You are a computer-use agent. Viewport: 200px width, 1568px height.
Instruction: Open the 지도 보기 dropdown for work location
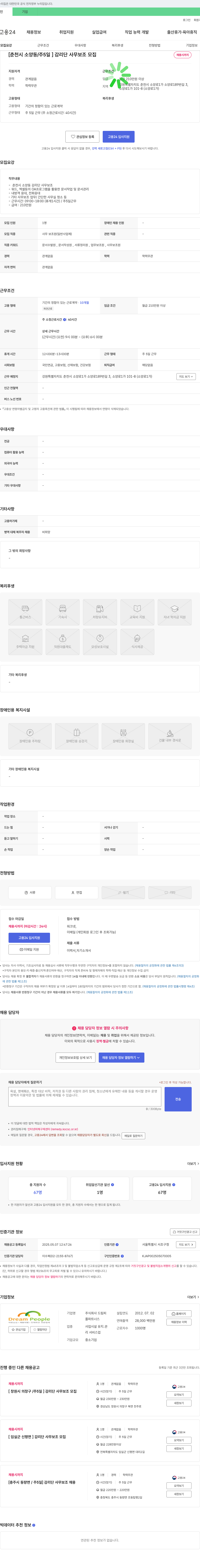click(x=186, y=377)
